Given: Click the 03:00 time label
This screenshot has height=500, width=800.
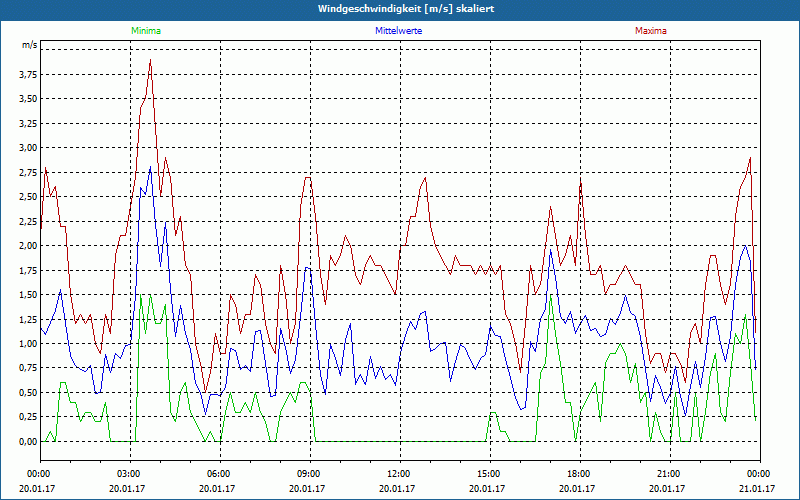Looking at the screenshot, I should click(x=131, y=474).
